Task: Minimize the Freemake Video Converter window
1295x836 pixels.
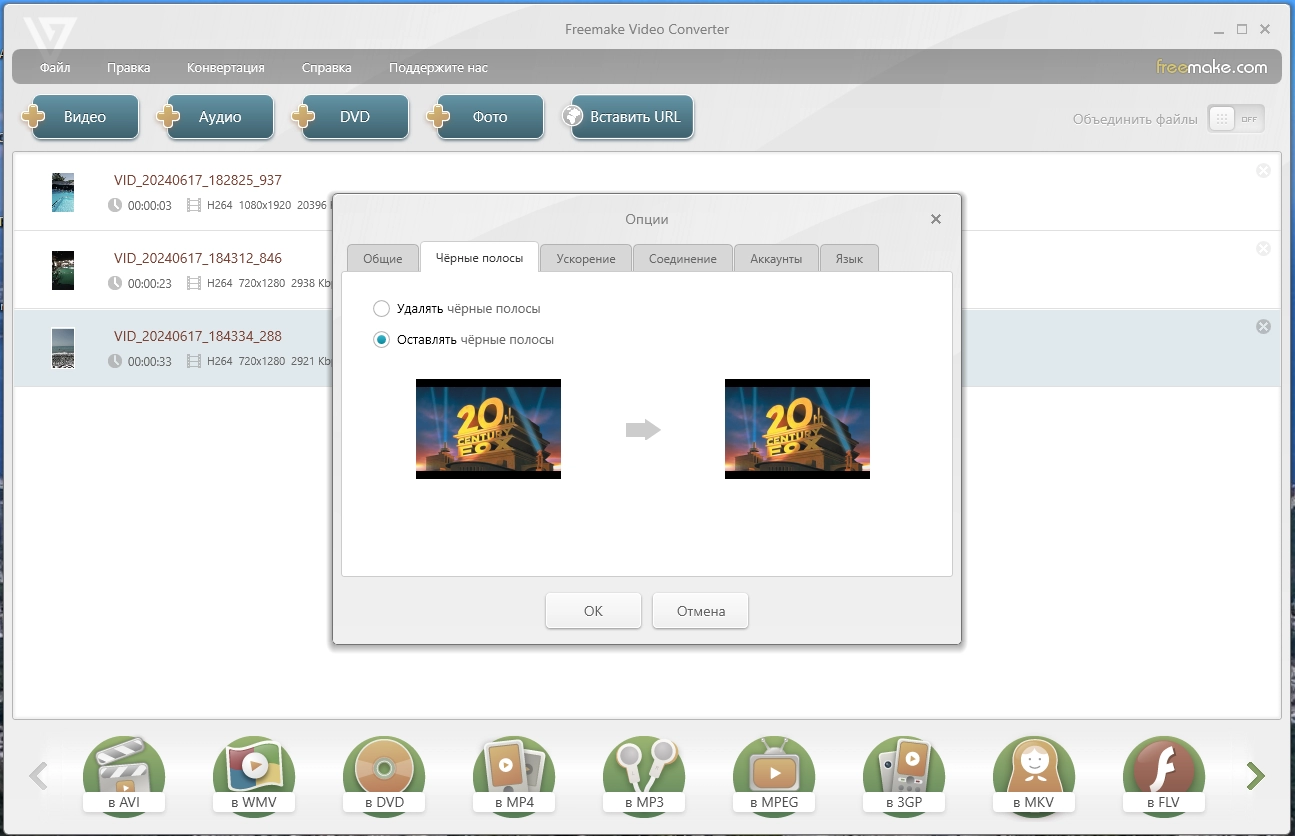Action: click(1219, 30)
